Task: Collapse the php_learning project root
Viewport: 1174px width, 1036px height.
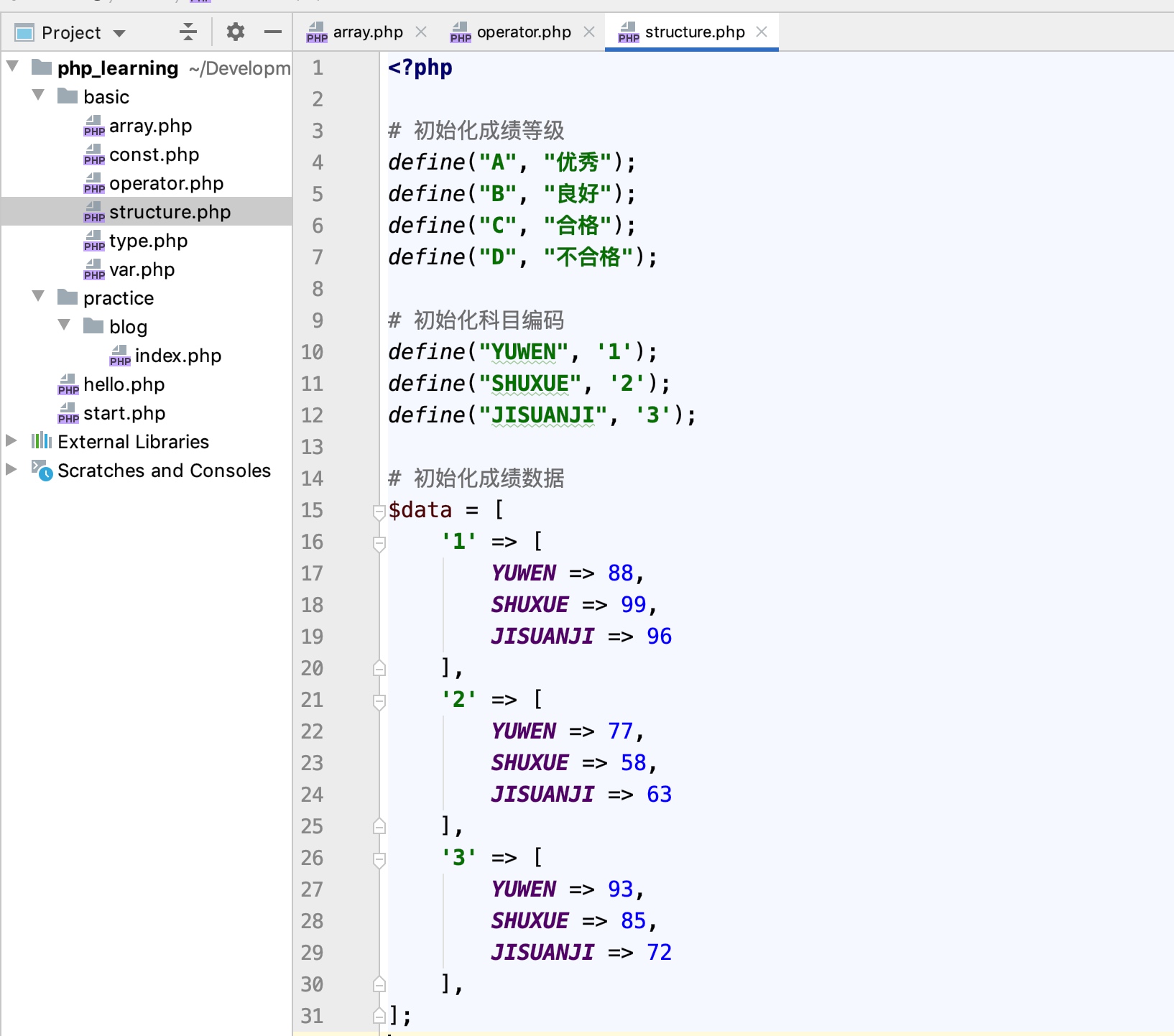Action: click(x=13, y=67)
